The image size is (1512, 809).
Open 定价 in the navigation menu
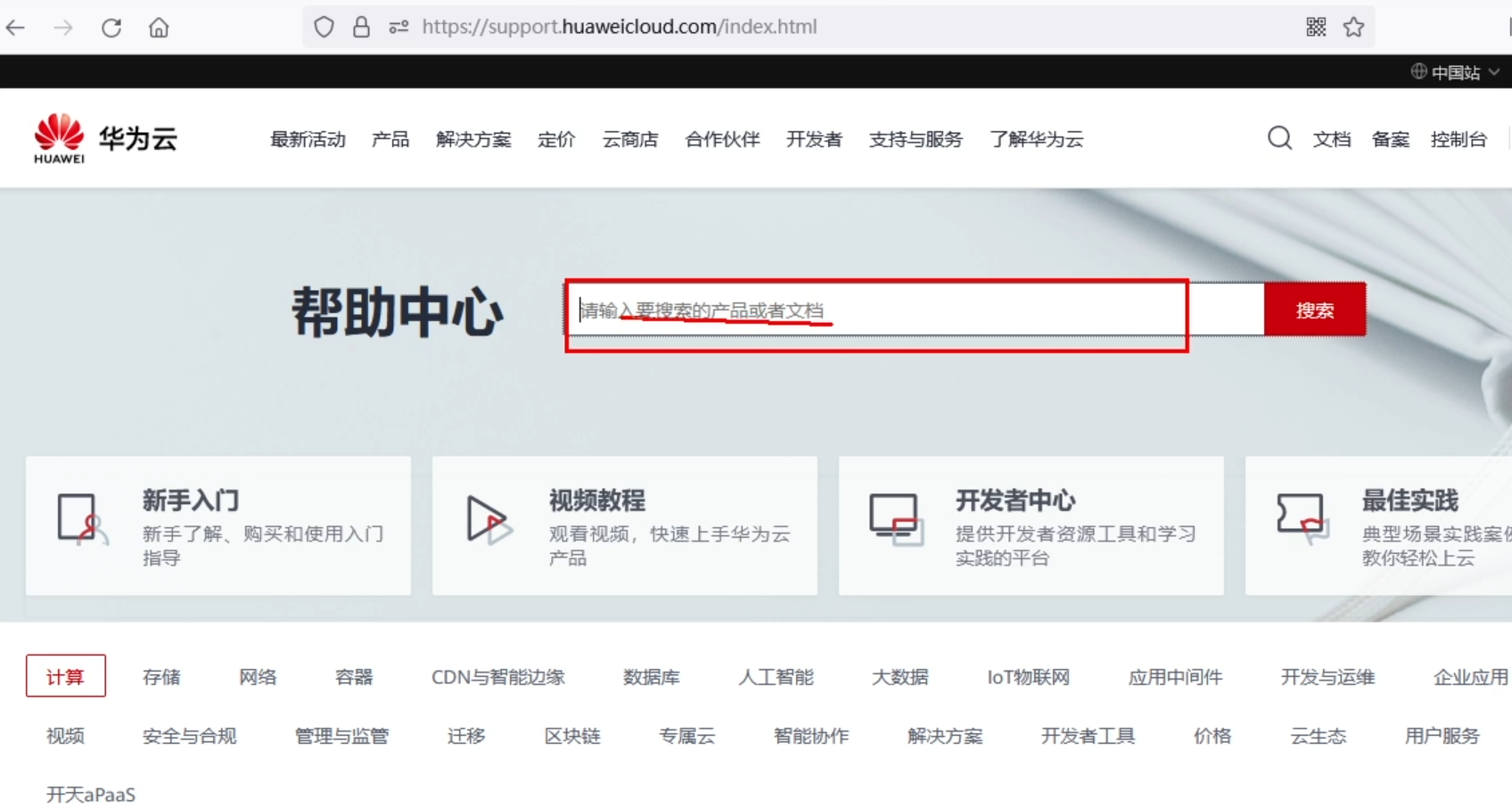point(556,139)
